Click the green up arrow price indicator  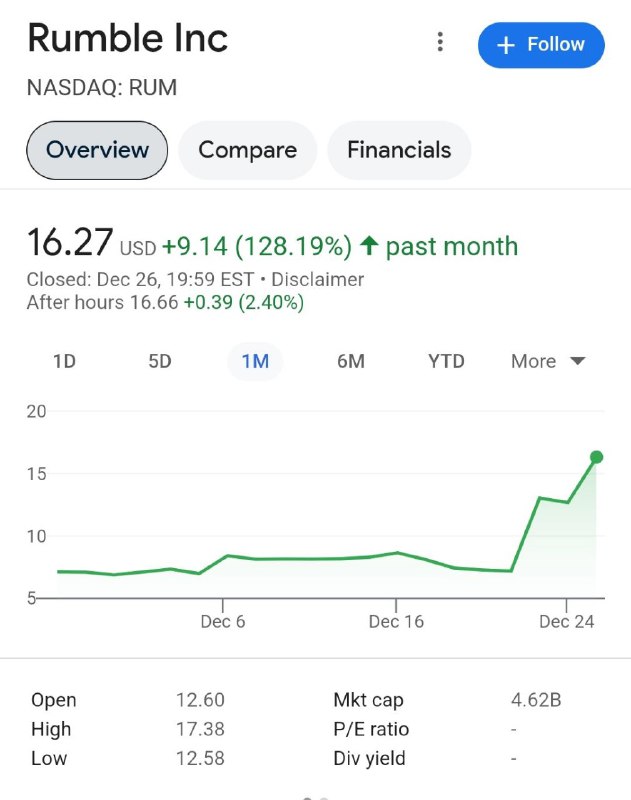pyautogui.click(x=369, y=246)
